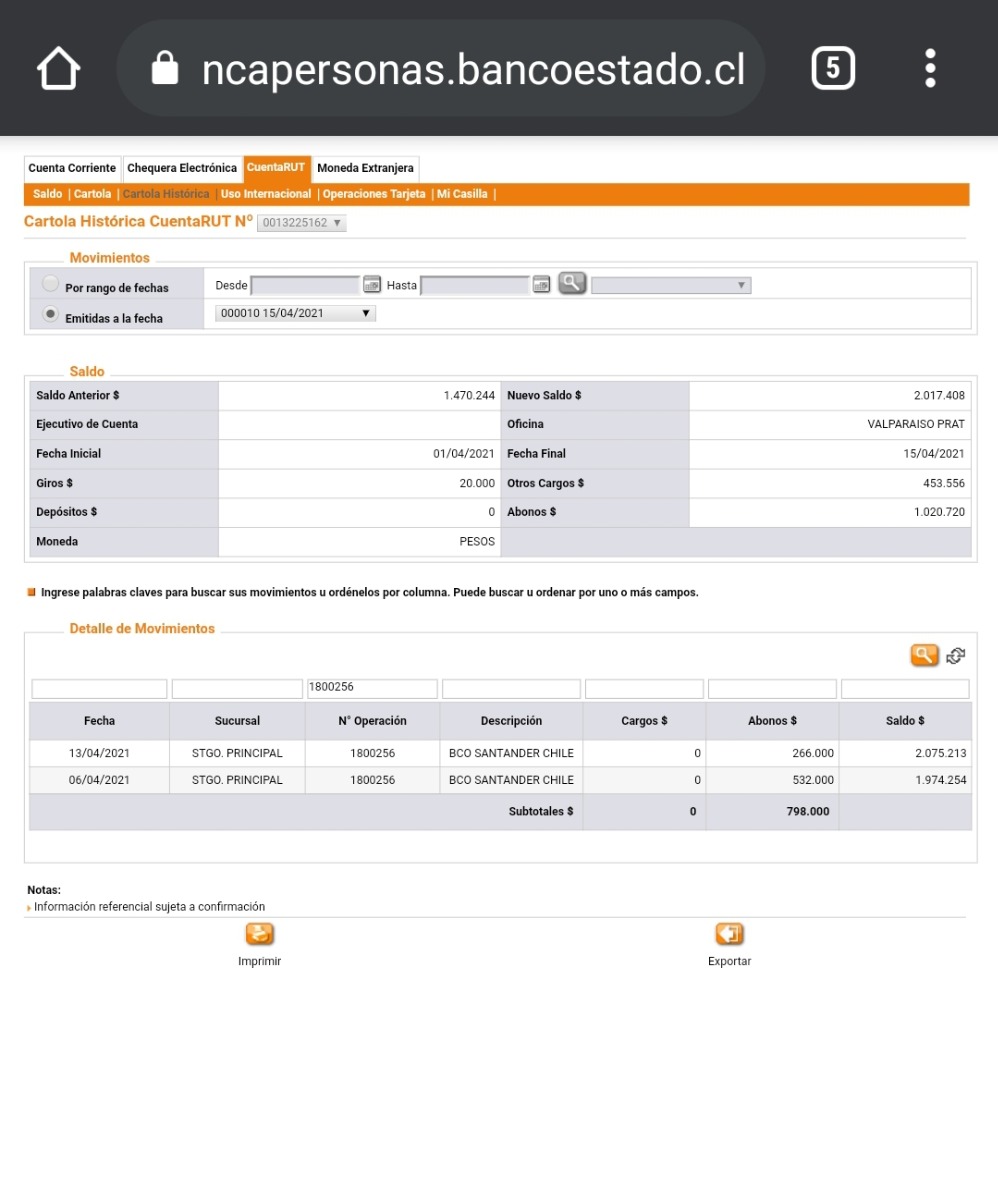Click the 06/04/2021 date cell

[100, 780]
